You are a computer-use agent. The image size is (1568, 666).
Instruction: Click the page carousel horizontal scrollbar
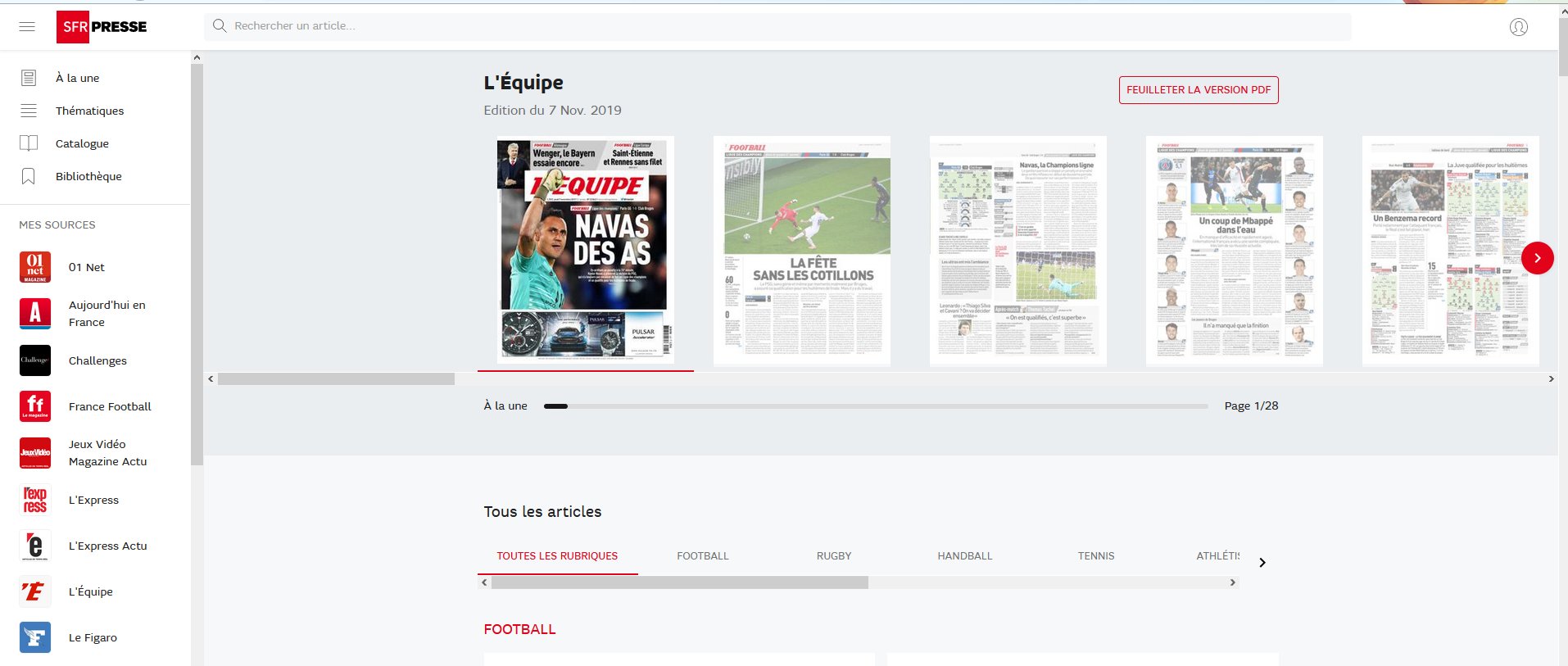click(x=336, y=379)
